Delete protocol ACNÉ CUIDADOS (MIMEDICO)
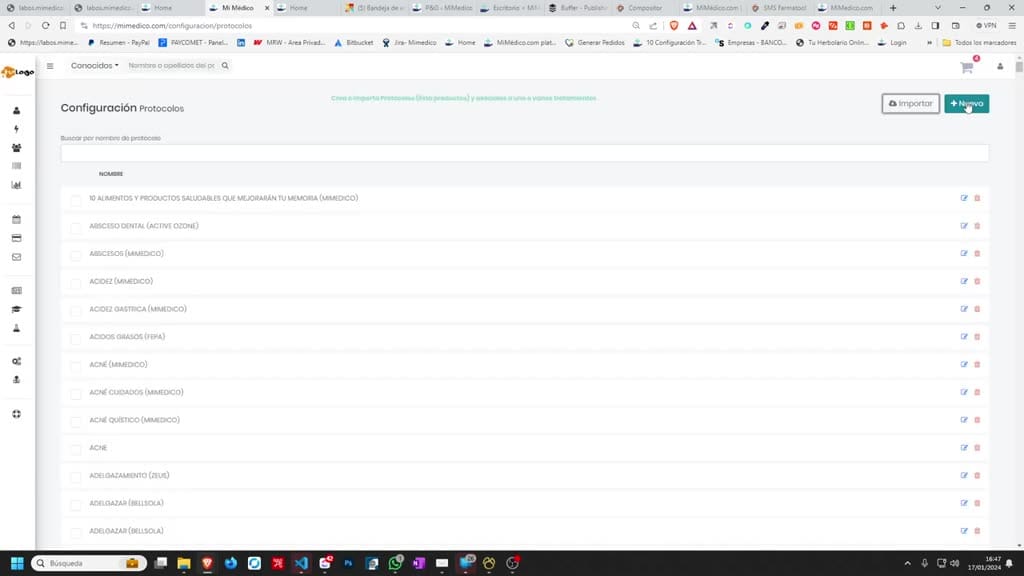Image resolution: width=1024 pixels, height=576 pixels. [x=977, y=392]
